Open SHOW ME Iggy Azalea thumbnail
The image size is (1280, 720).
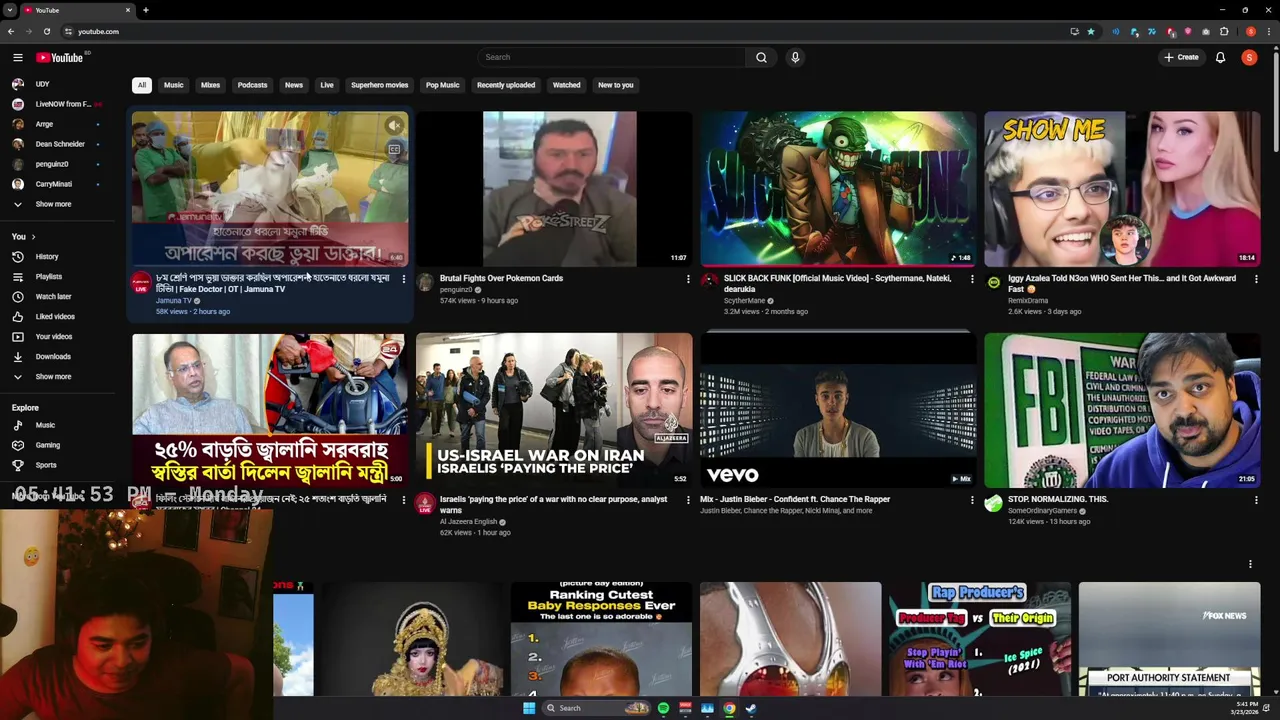click(1122, 189)
